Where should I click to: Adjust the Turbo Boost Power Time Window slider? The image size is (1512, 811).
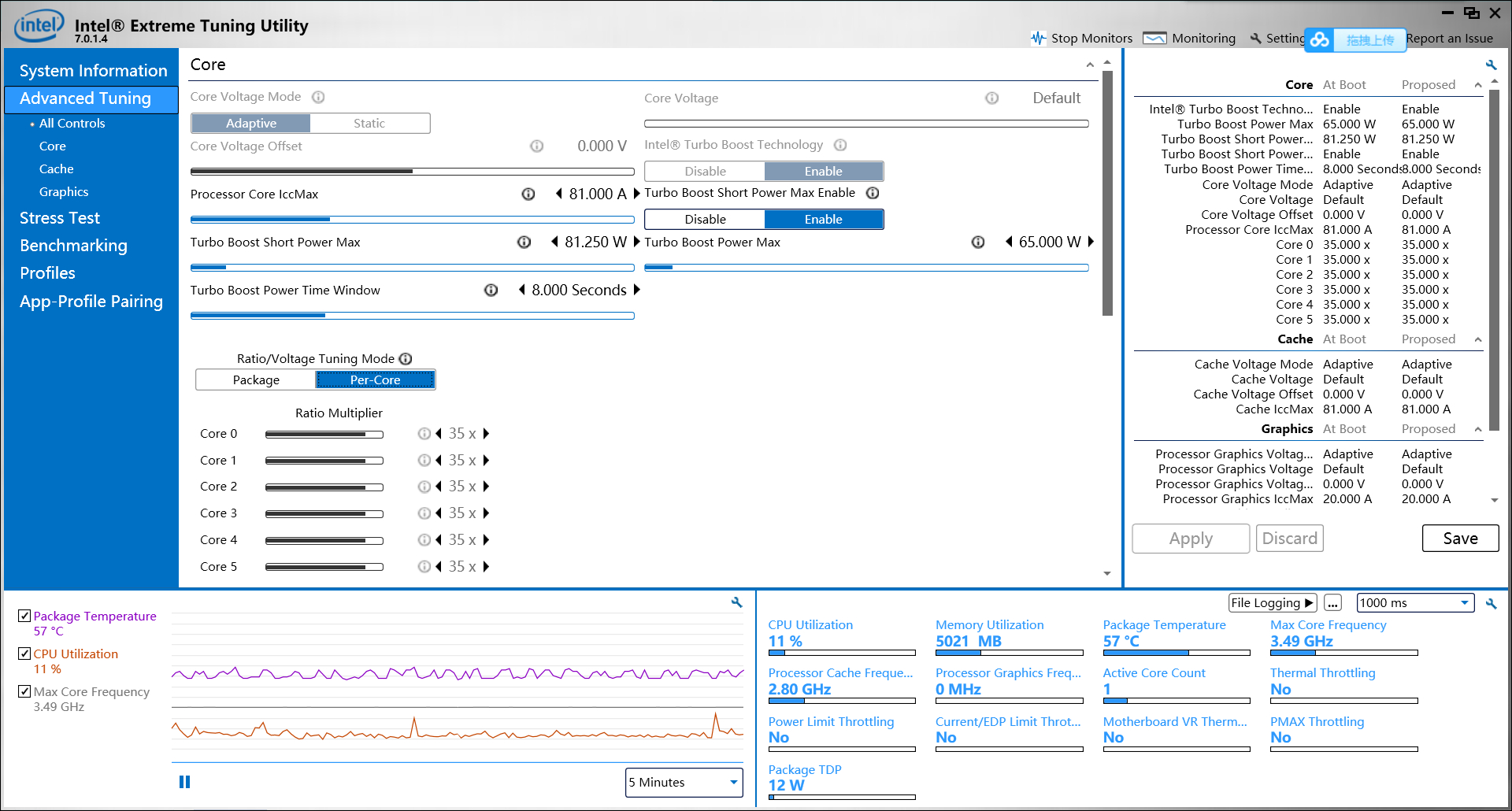tap(412, 315)
